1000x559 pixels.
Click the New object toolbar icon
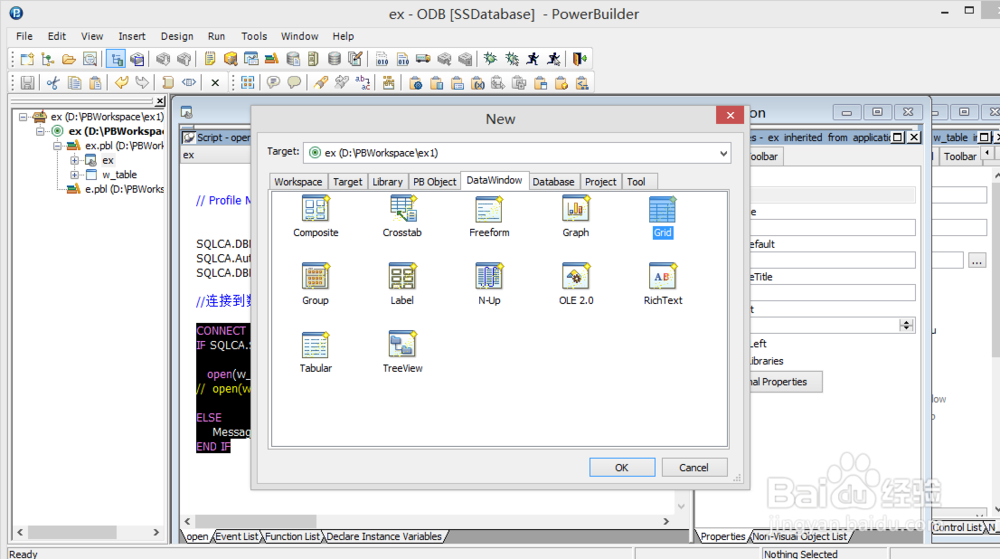click(x=27, y=59)
